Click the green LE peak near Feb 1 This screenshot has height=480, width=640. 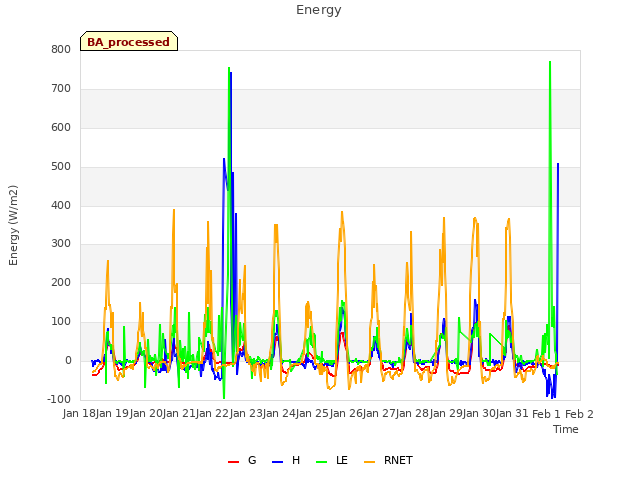[550, 62]
